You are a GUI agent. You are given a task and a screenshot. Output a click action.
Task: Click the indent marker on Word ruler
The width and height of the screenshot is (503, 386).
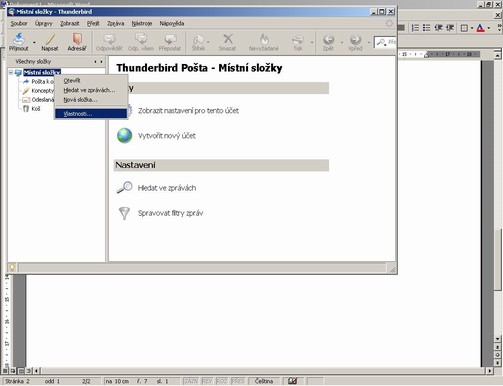pyautogui.click(x=426, y=54)
